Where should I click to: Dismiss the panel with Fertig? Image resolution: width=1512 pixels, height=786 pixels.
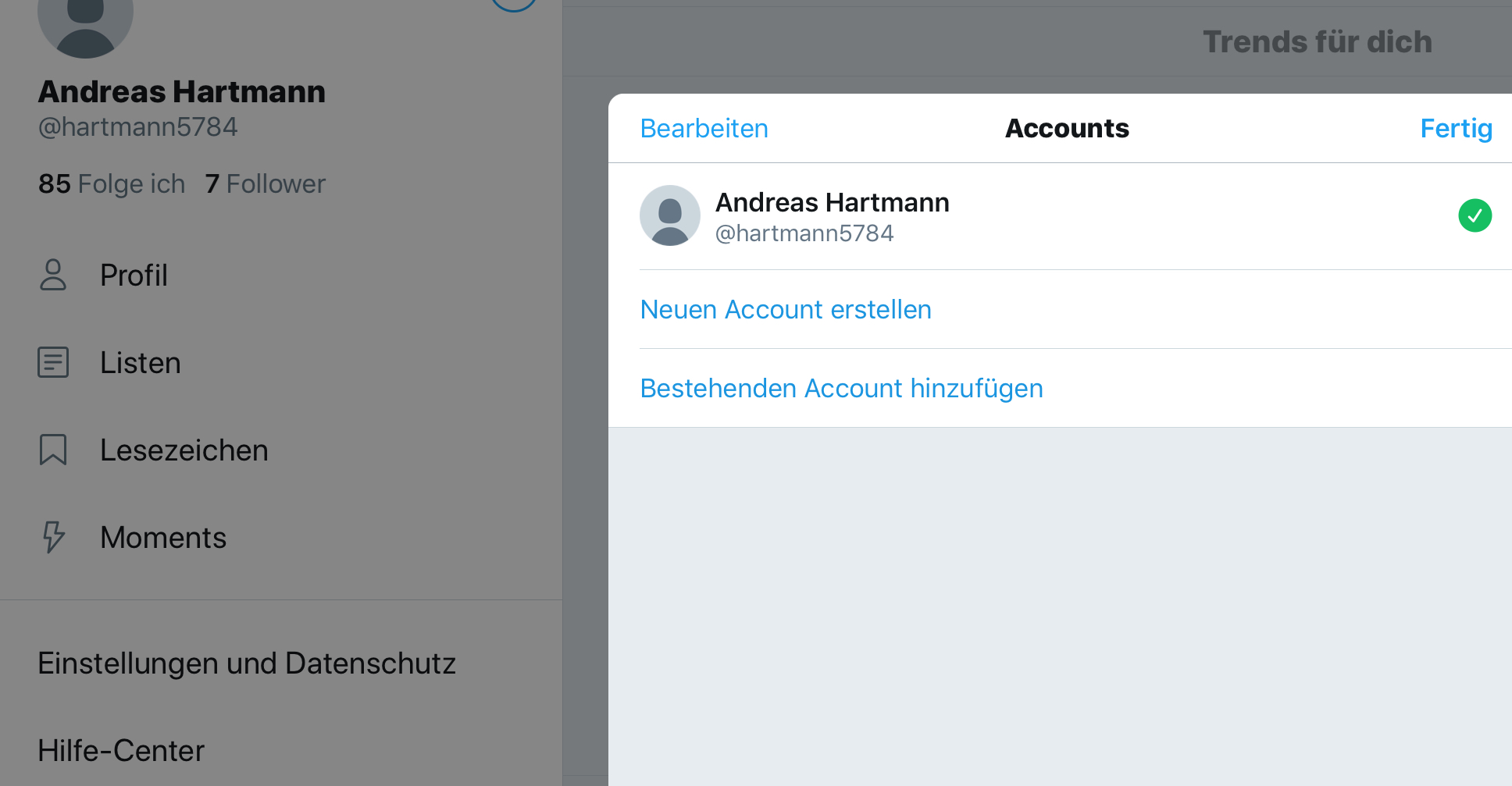pyautogui.click(x=1456, y=128)
